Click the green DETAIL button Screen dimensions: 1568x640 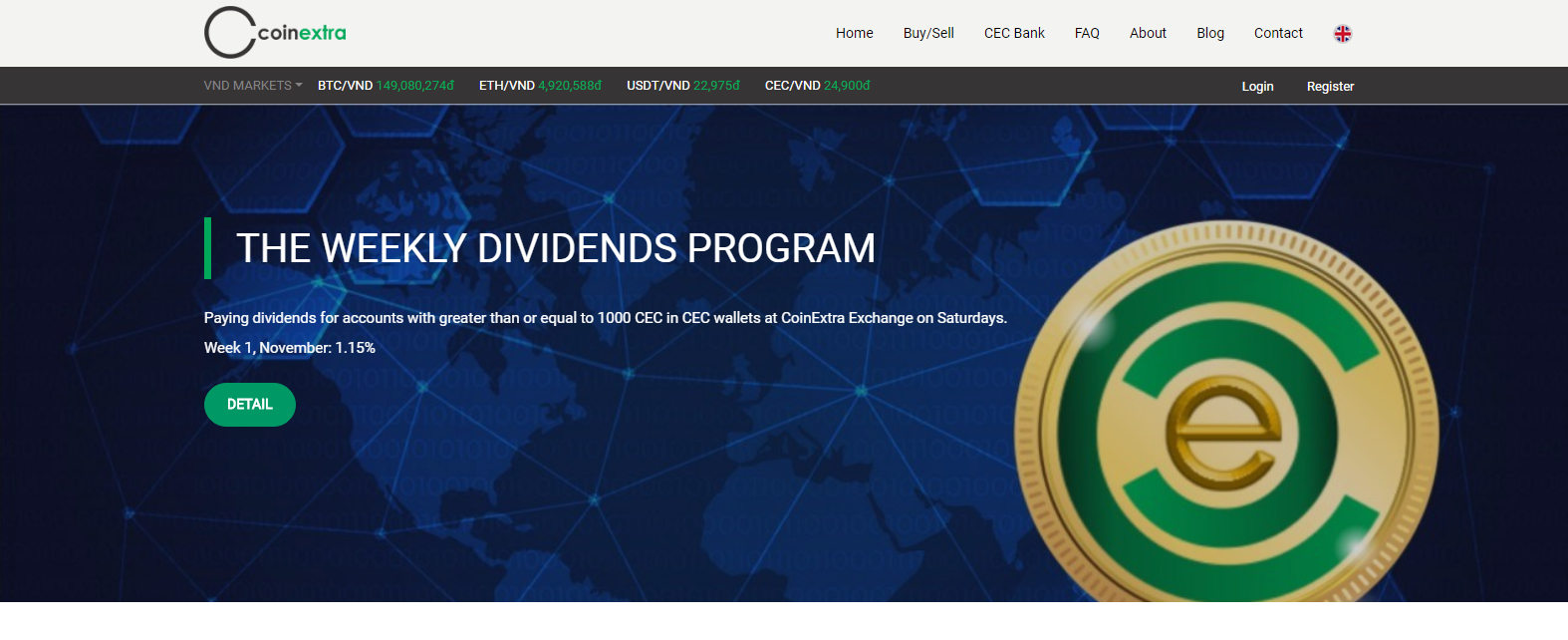[x=250, y=405]
